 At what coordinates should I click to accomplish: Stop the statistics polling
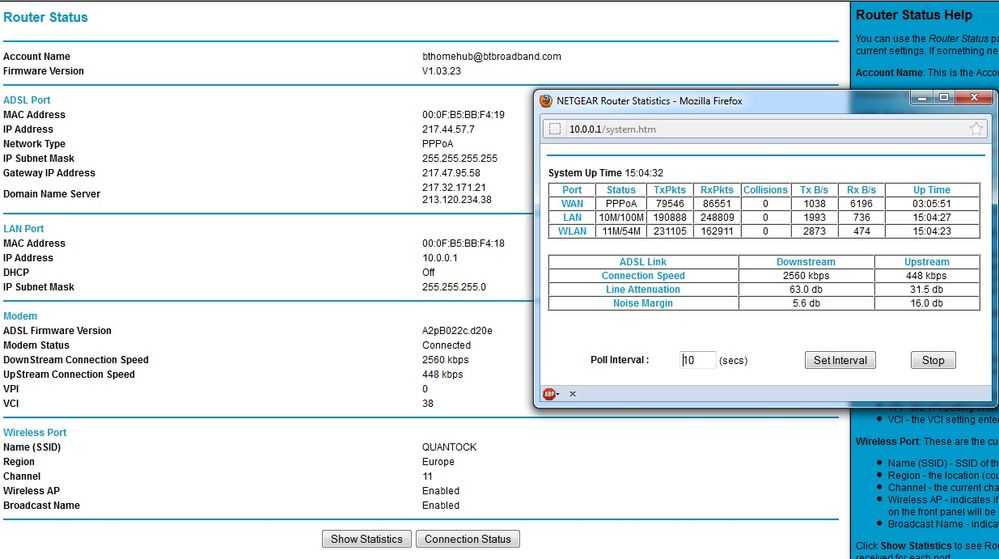pos(933,360)
